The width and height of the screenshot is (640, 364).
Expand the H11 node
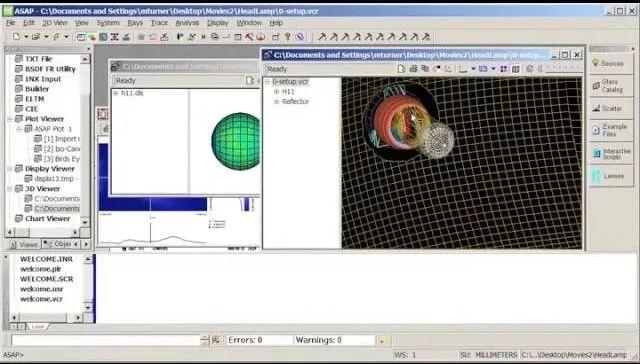[x=277, y=92]
